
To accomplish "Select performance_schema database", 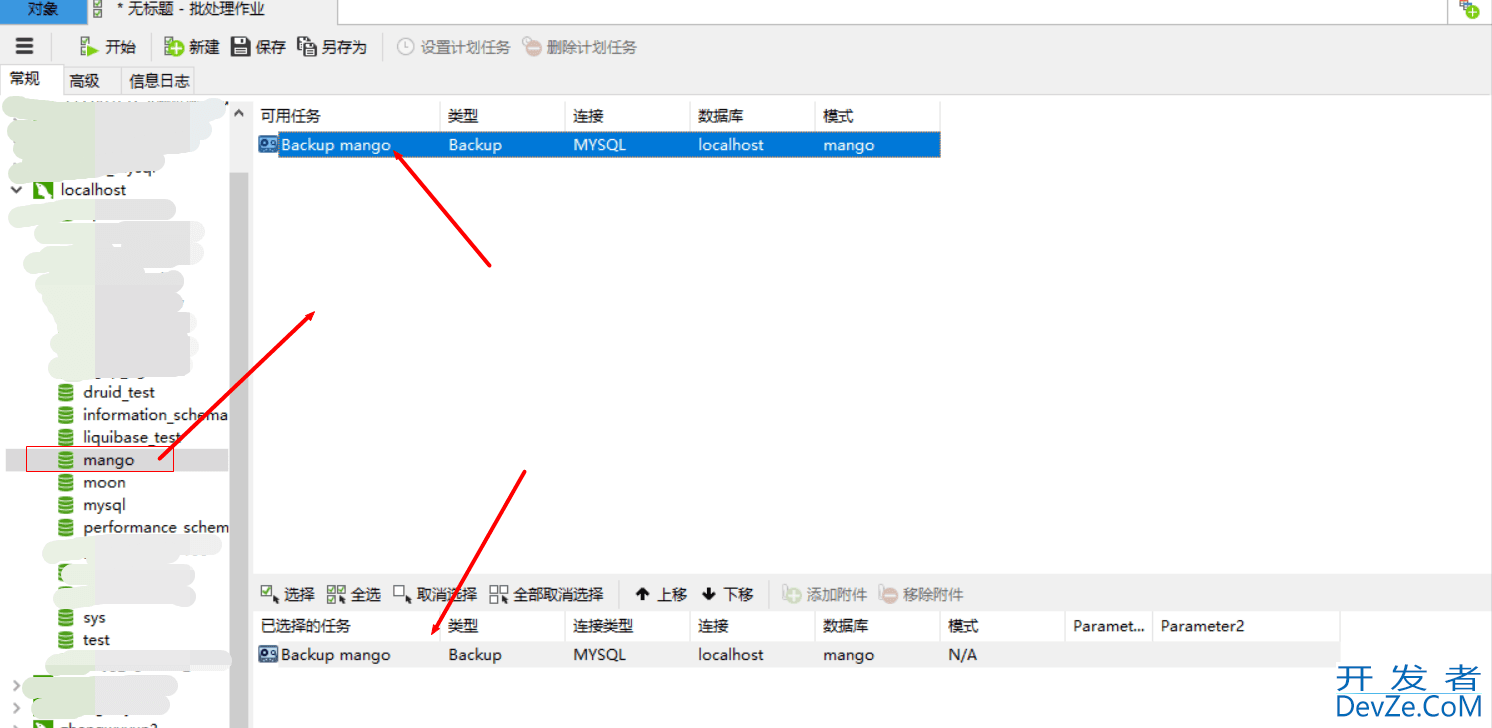I will tap(155, 527).
